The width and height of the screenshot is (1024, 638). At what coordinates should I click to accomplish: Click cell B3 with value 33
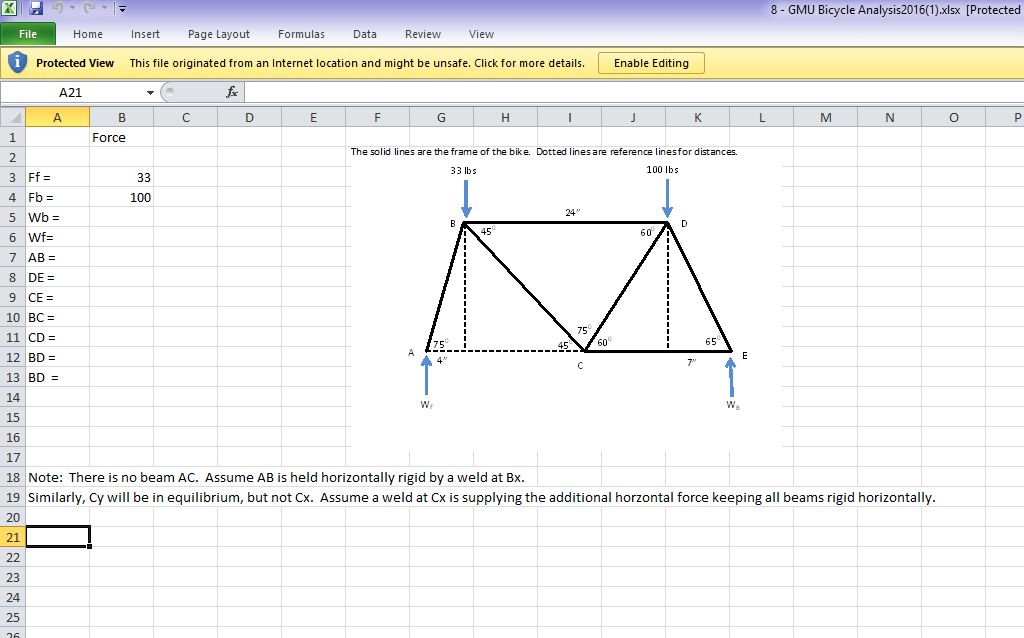pos(121,178)
